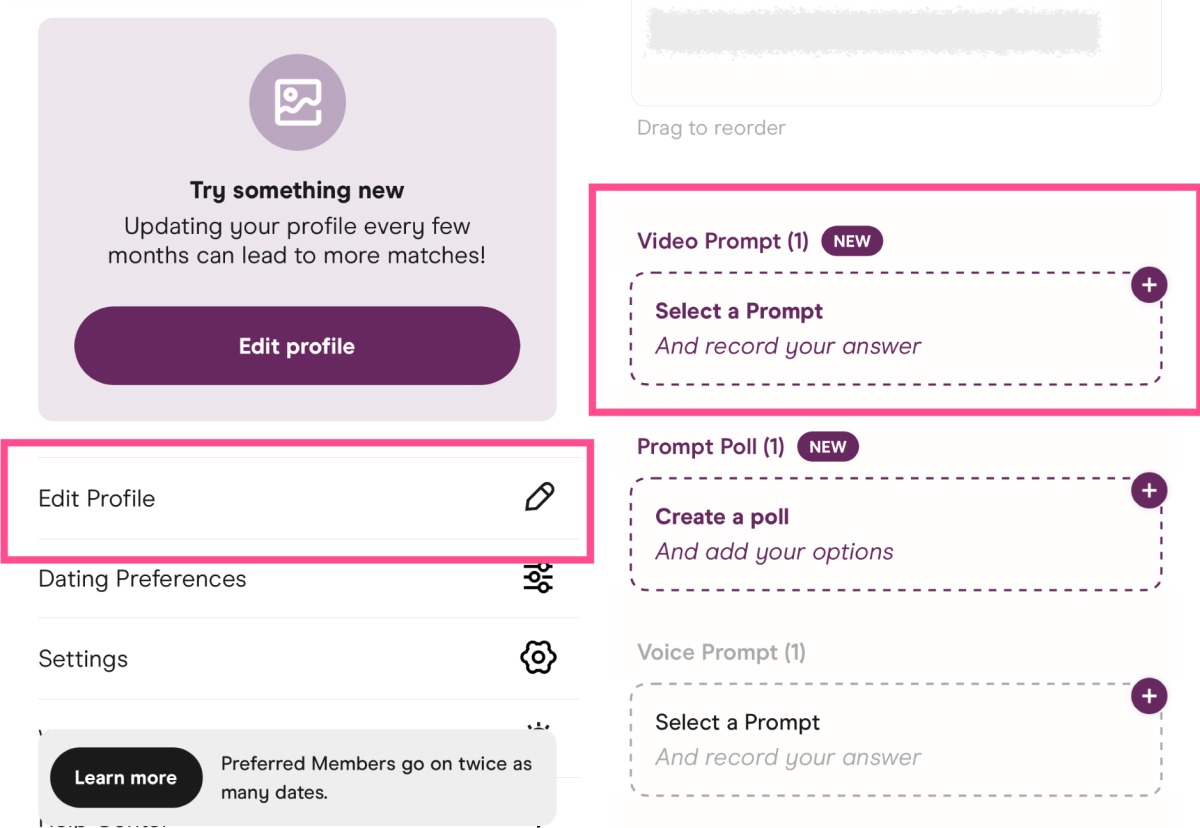Click the plus icon on the Voice Prompt card
The height and width of the screenshot is (828, 1200).
(x=1147, y=696)
